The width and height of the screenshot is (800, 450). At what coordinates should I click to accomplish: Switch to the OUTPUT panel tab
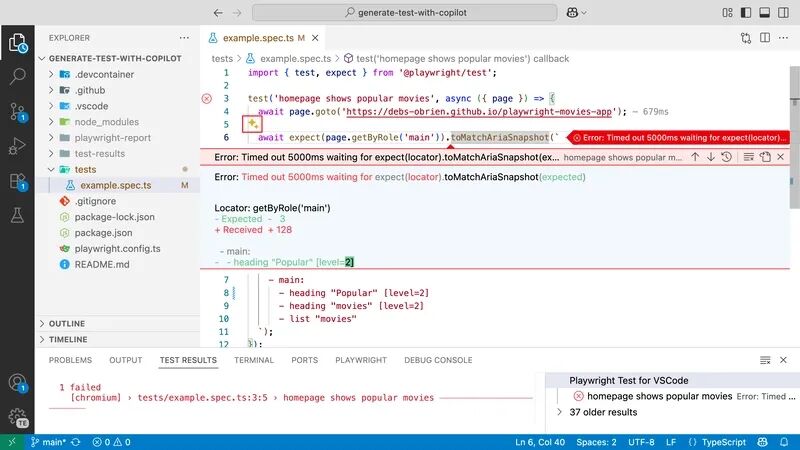click(x=126, y=360)
